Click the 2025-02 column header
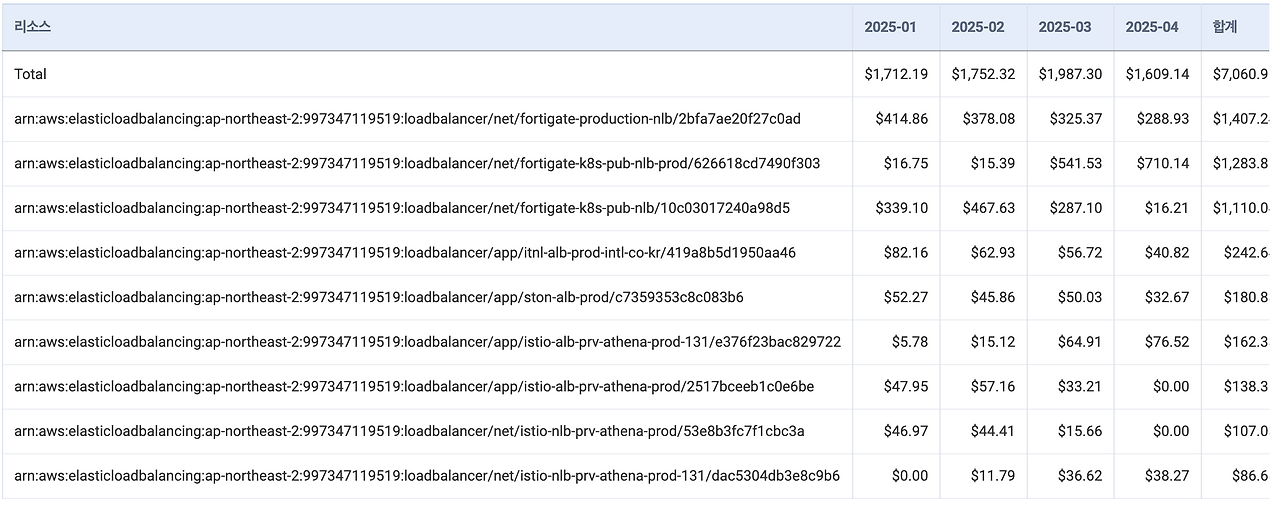The image size is (1280, 505). tap(983, 27)
